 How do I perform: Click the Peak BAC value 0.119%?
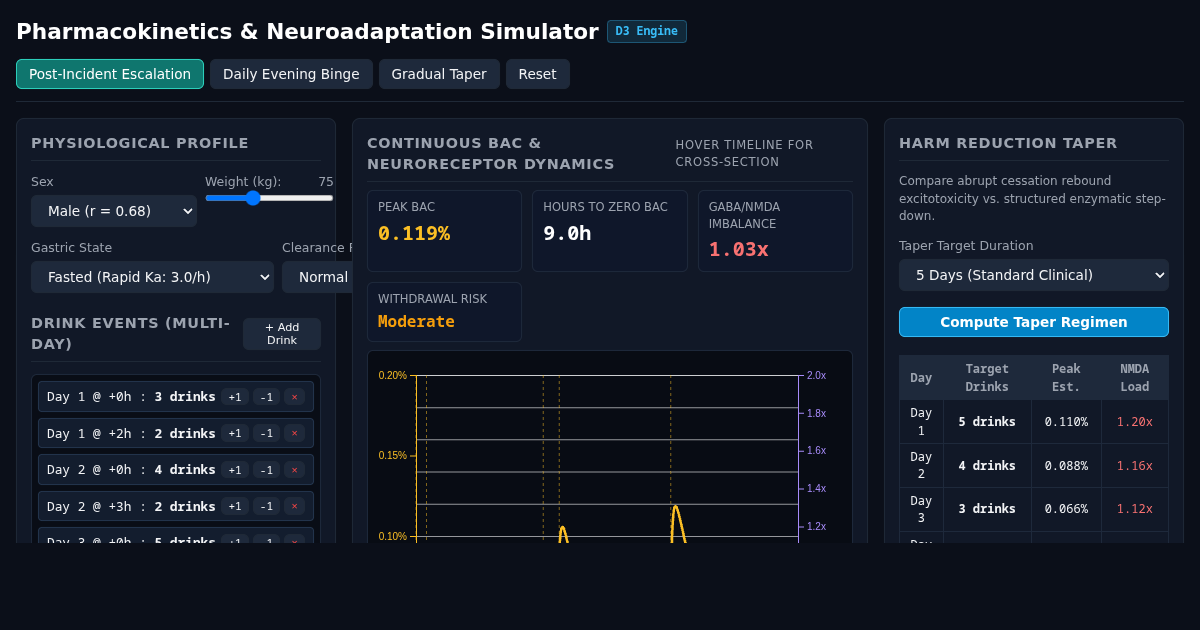pyautogui.click(x=414, y=233)
